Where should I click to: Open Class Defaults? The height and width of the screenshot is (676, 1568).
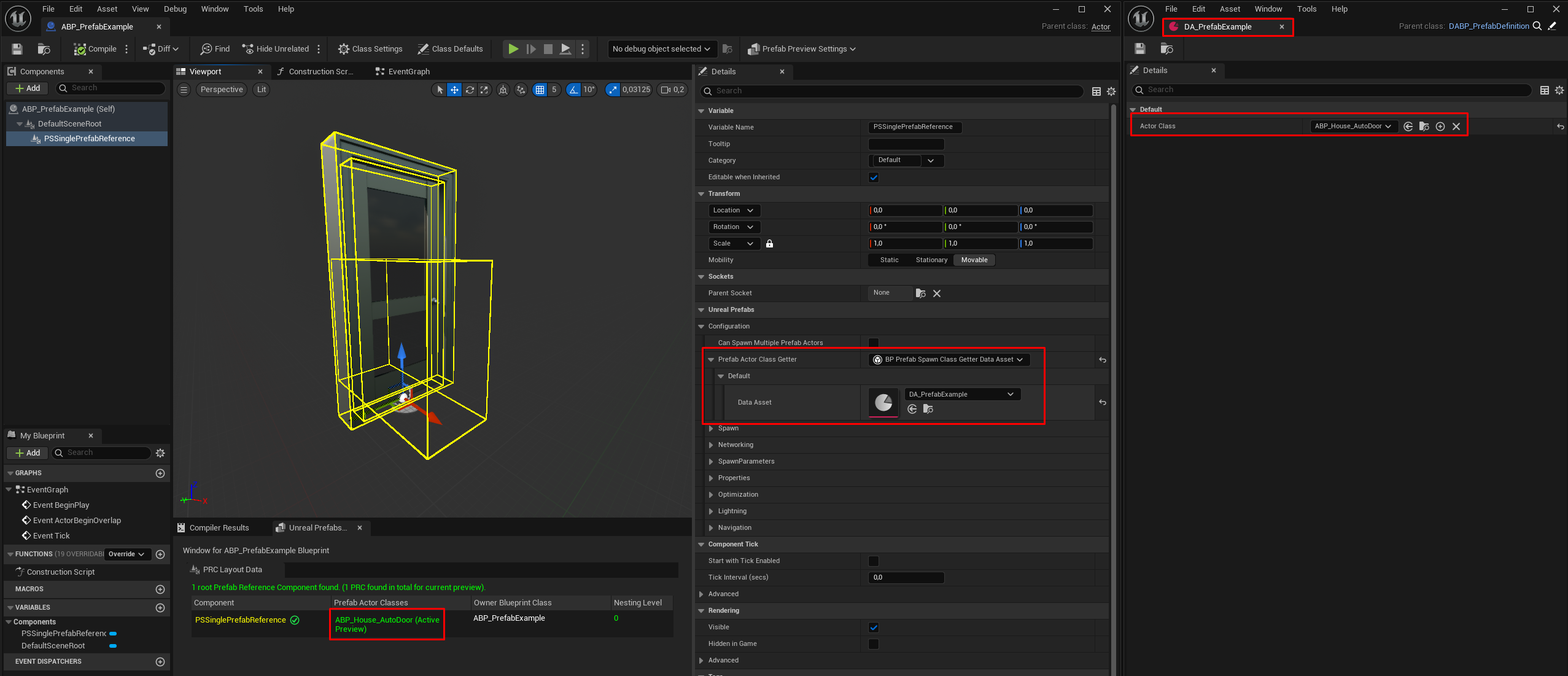(450, 49)
